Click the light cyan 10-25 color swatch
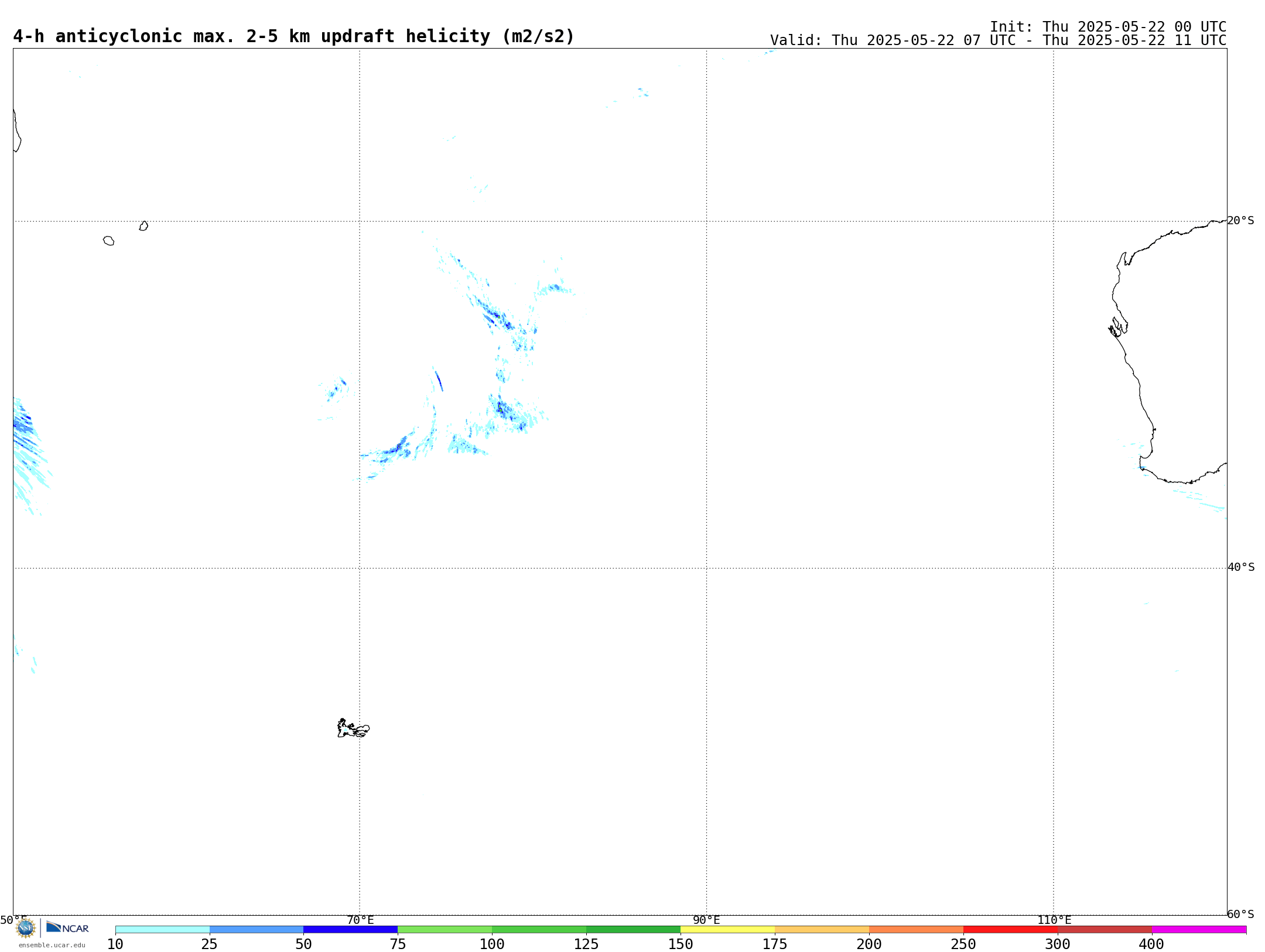This screenshot has width=1265, height=952. pyautogui.click(x=162, y=930)
